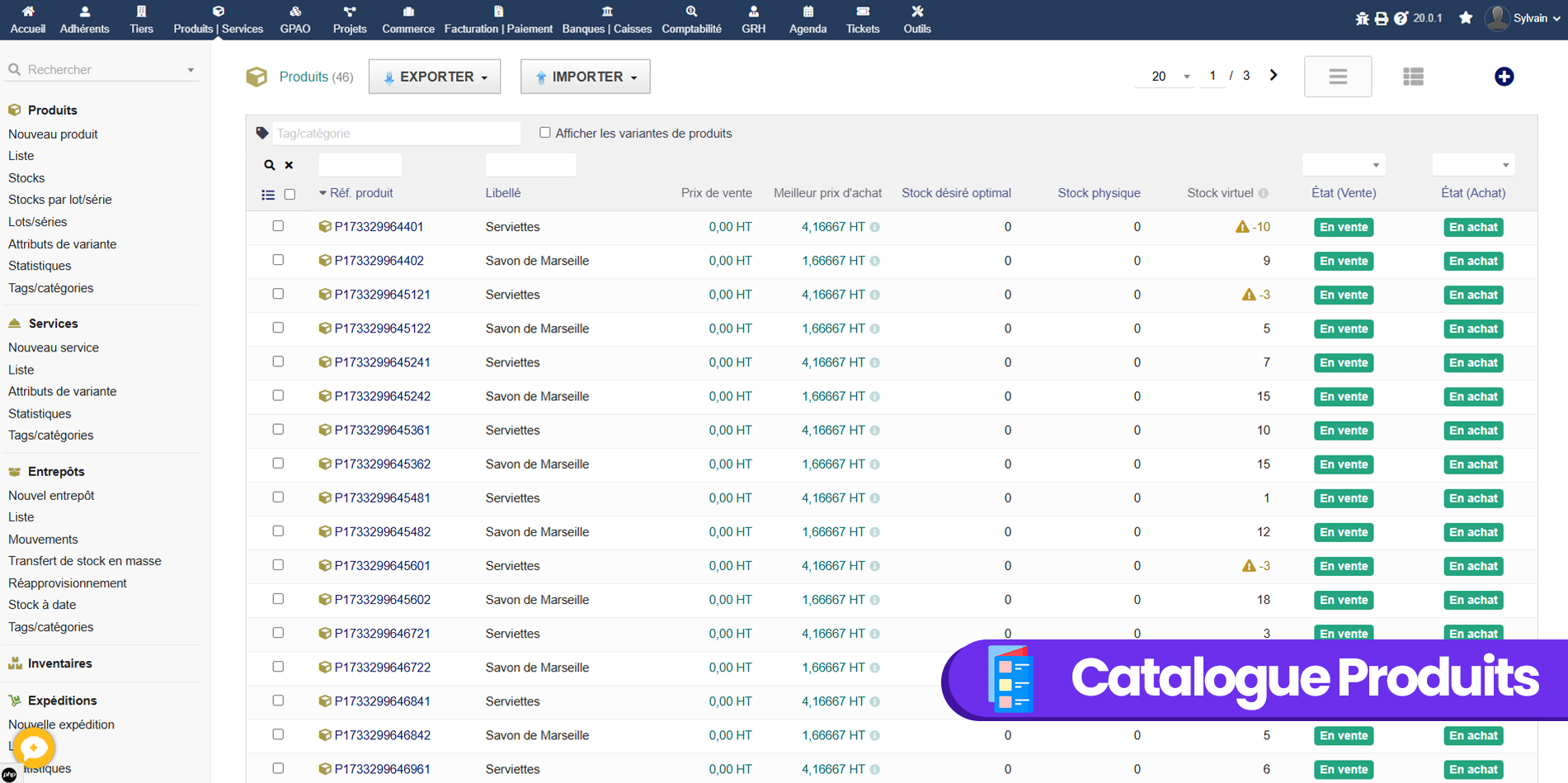Viewport: 1568px width, 783px height.
Task: Open Adhérents menu
Action: click(x=84, y=20)
